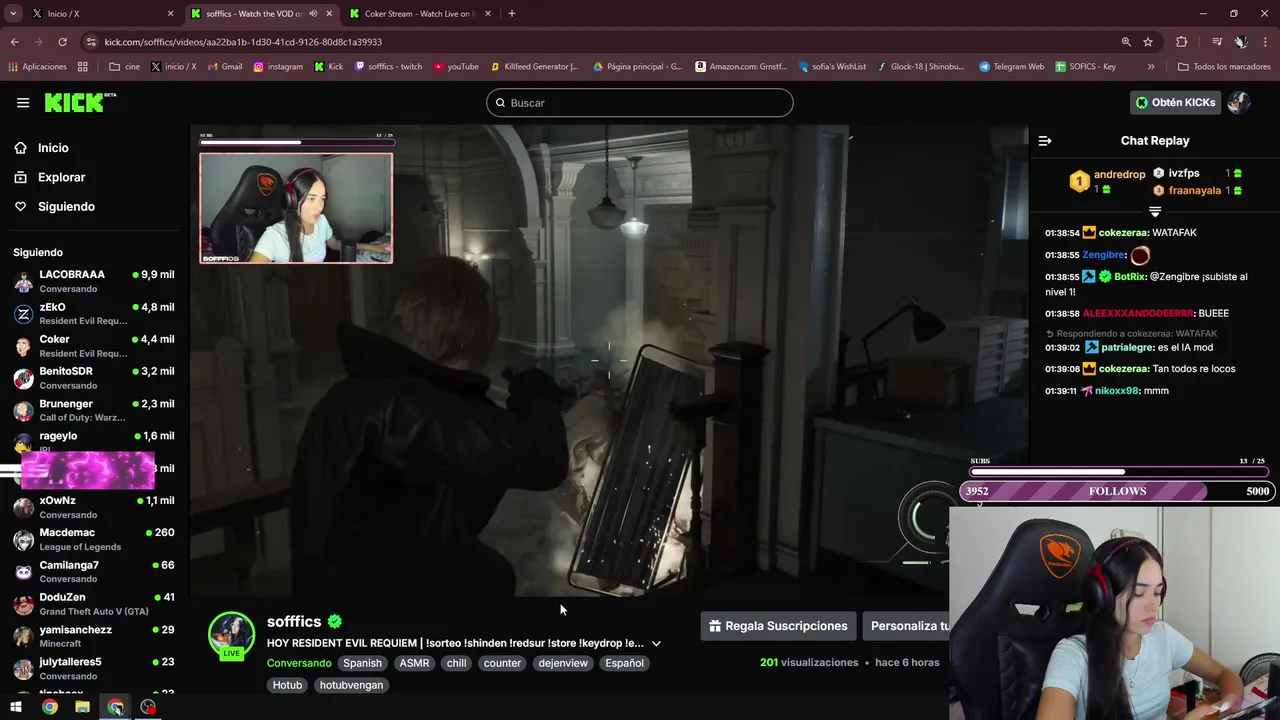Open Coker channel from sidebar
1280x720 pixels.
94,346
